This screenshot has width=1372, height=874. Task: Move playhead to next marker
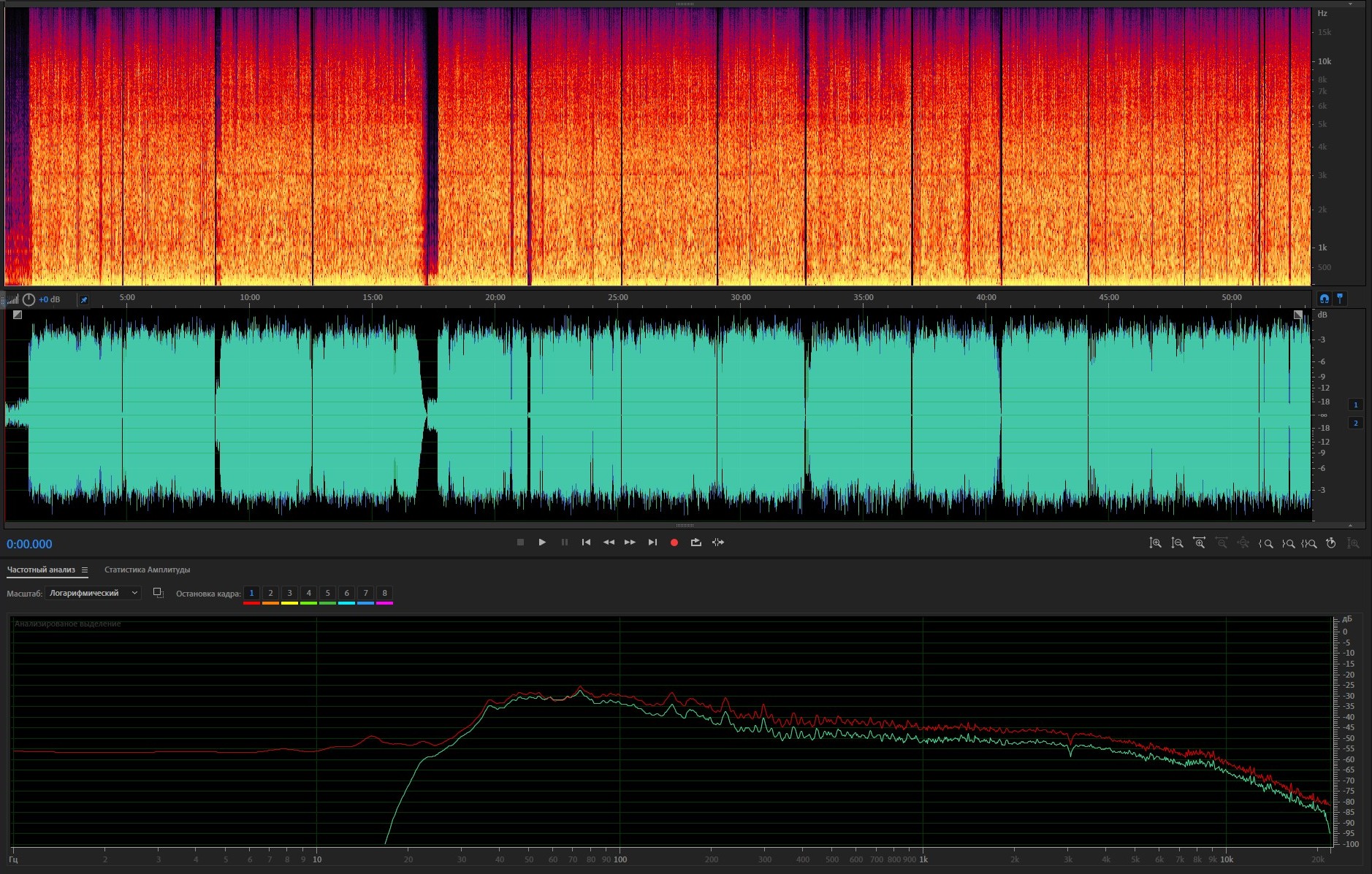[x=652, y=543]
